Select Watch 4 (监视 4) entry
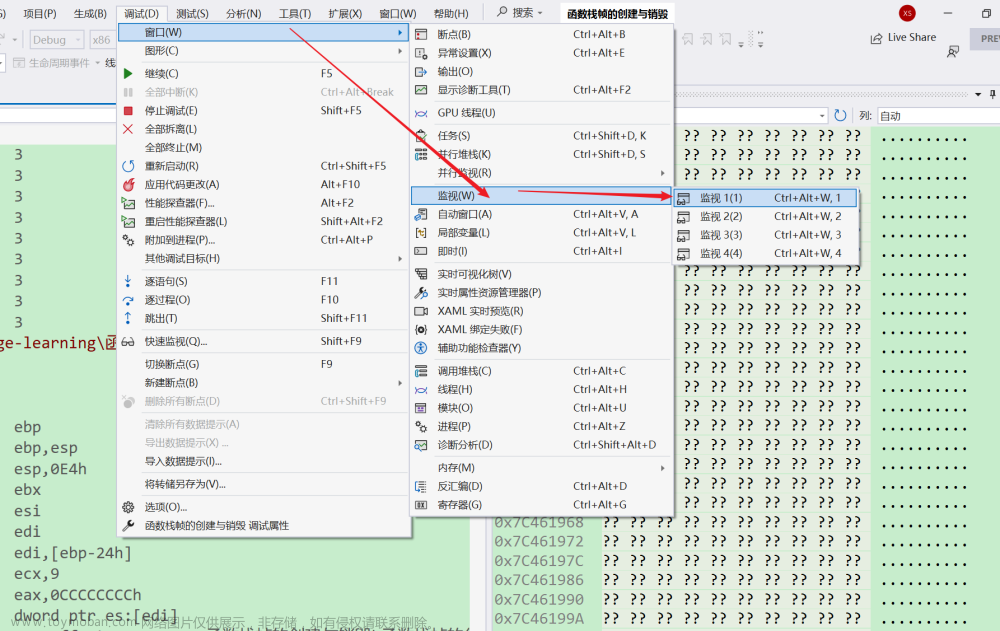1000x631 pixels. click(765, 253)
